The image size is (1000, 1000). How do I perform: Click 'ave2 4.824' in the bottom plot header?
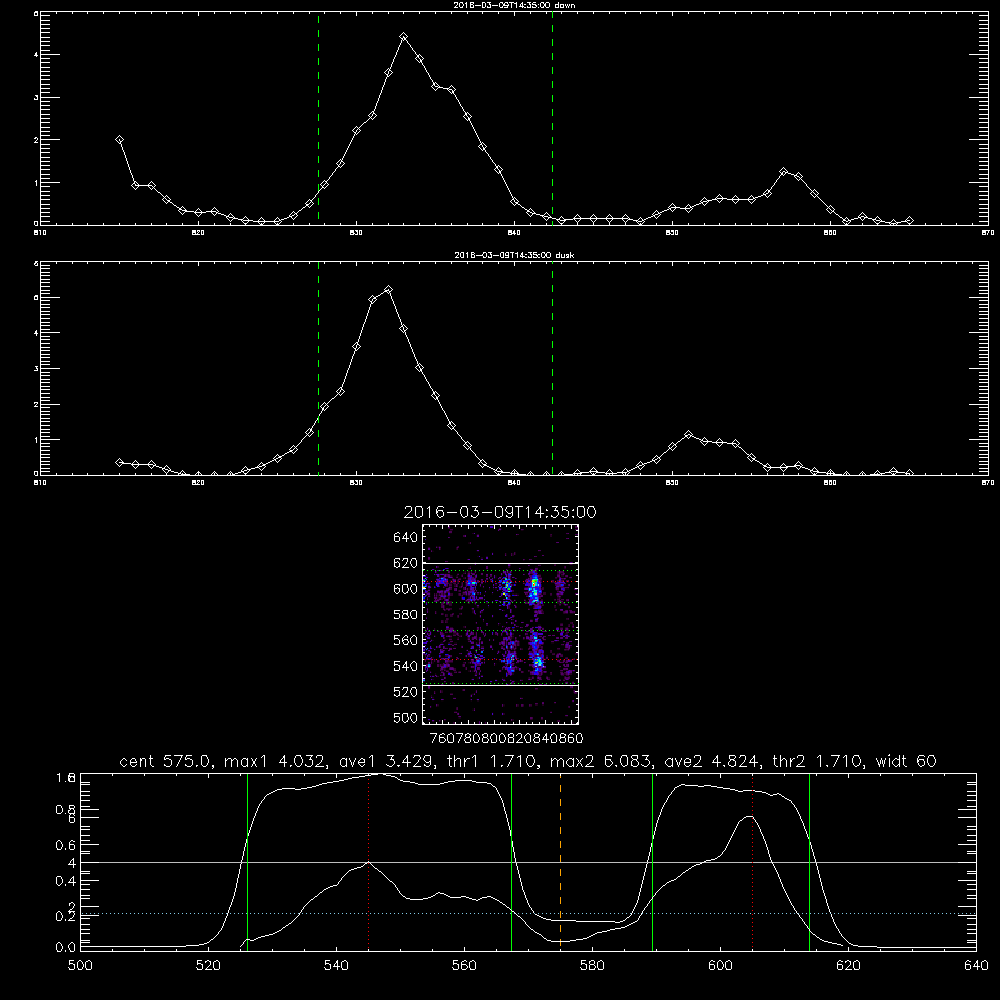coord(712,761)
